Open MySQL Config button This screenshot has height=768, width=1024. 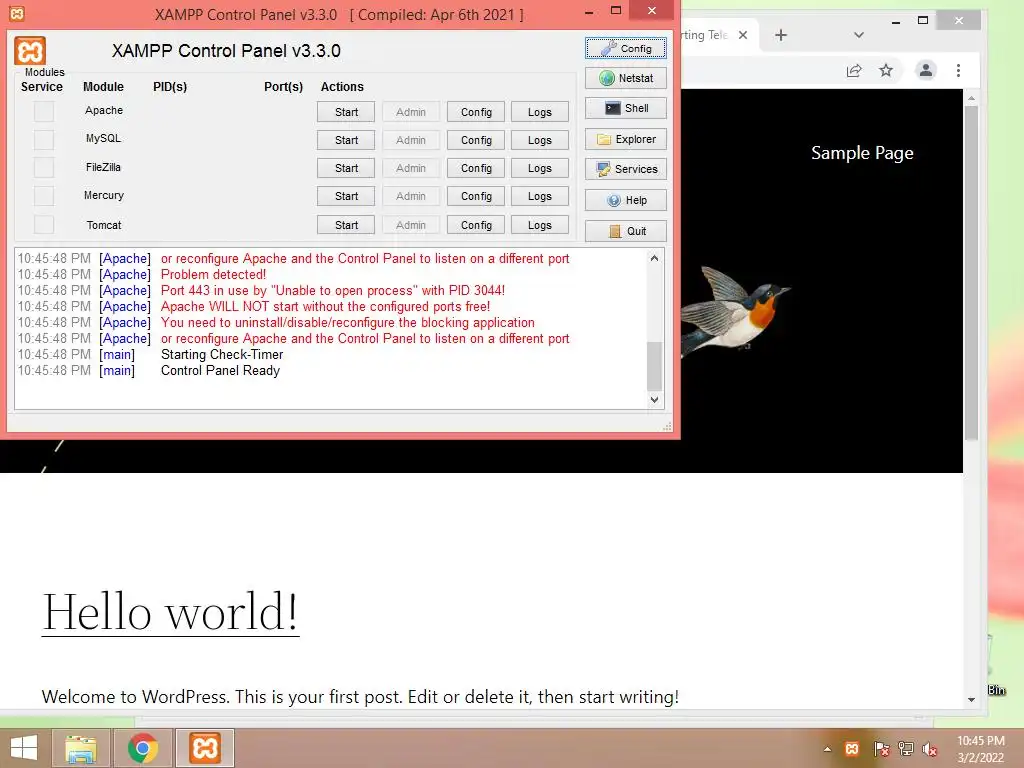coord(476,140)
